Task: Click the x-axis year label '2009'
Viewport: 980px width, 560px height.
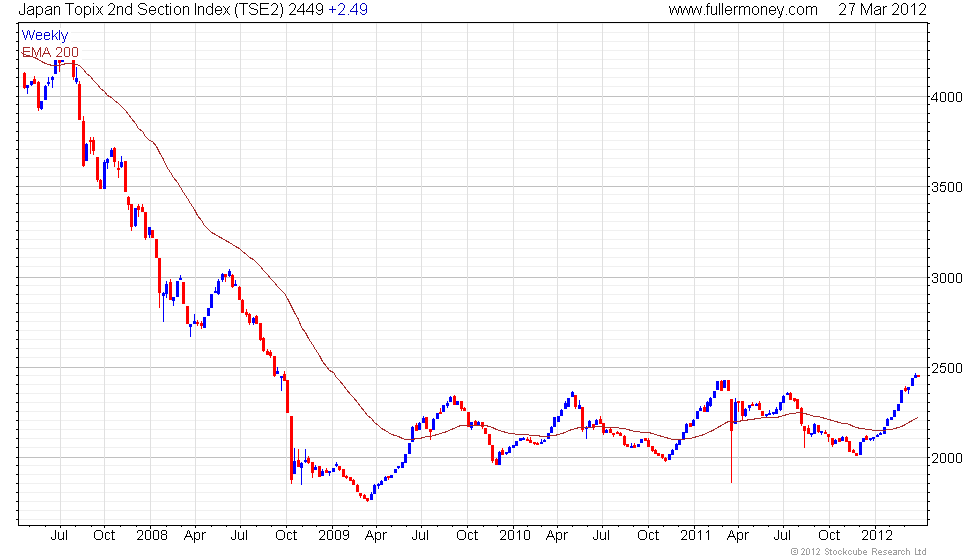Action: (x=334, y=535)
